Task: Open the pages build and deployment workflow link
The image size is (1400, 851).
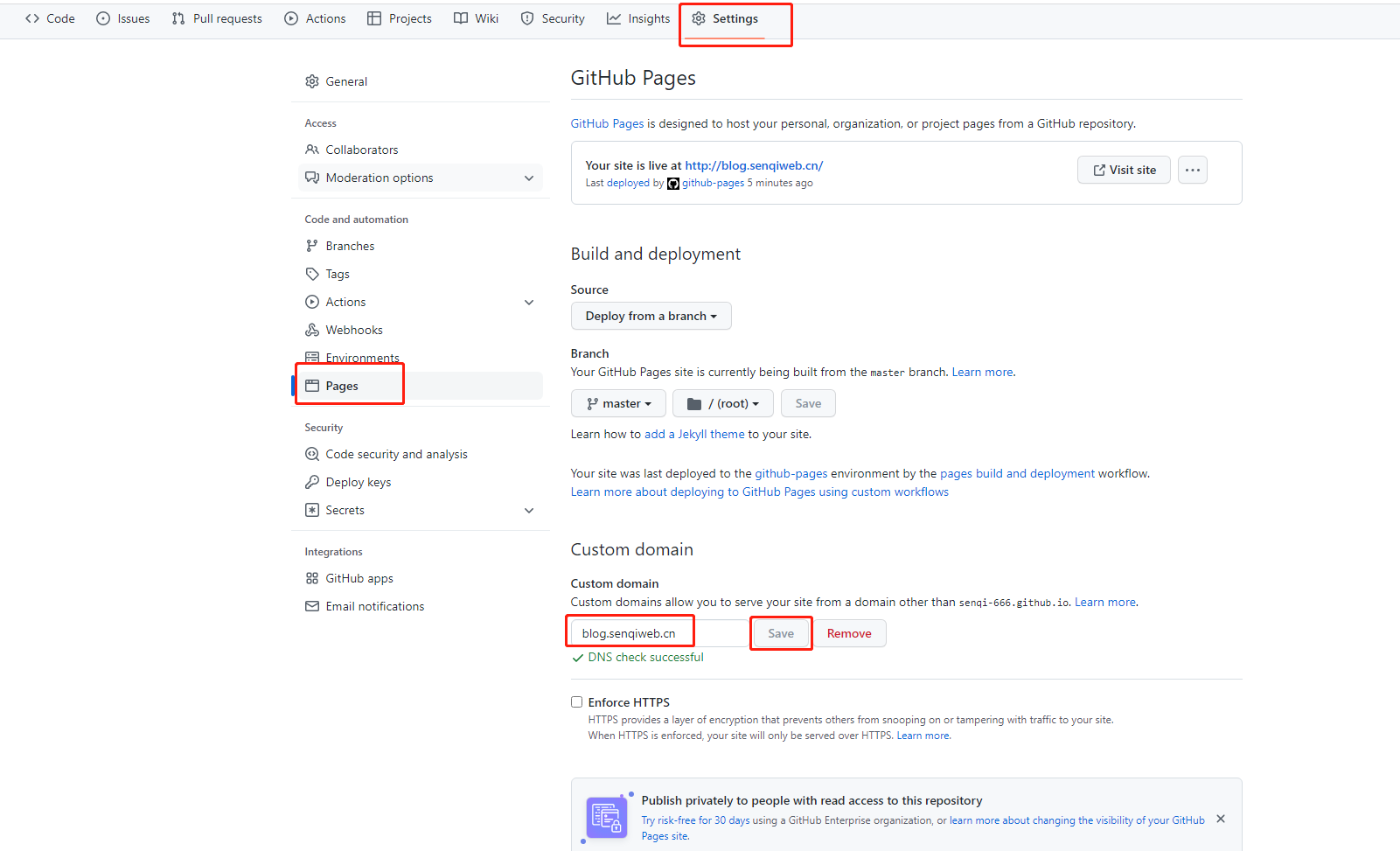Action: point(1017,473)
